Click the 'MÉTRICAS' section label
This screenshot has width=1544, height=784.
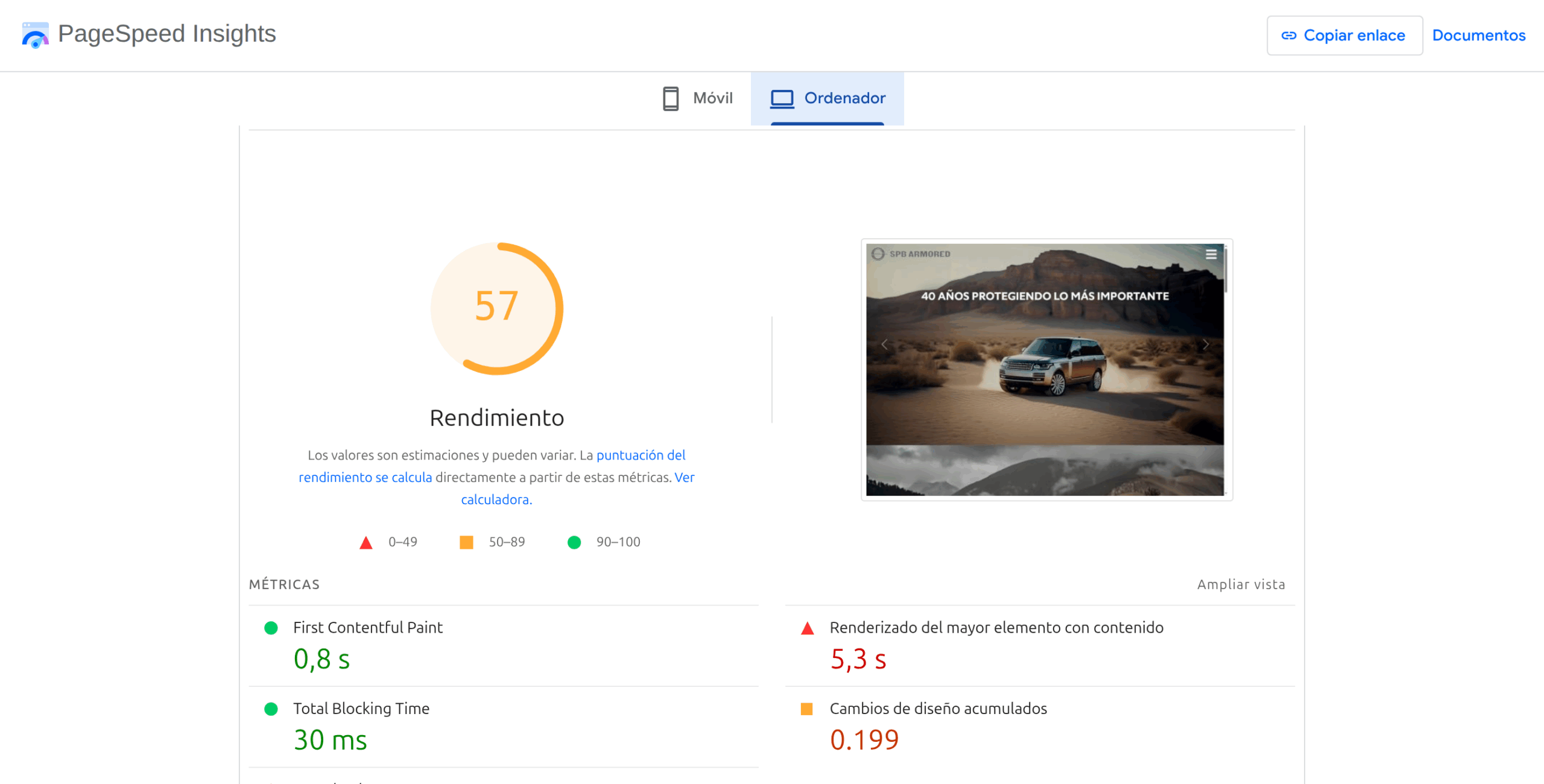click(x=284, y=584)
